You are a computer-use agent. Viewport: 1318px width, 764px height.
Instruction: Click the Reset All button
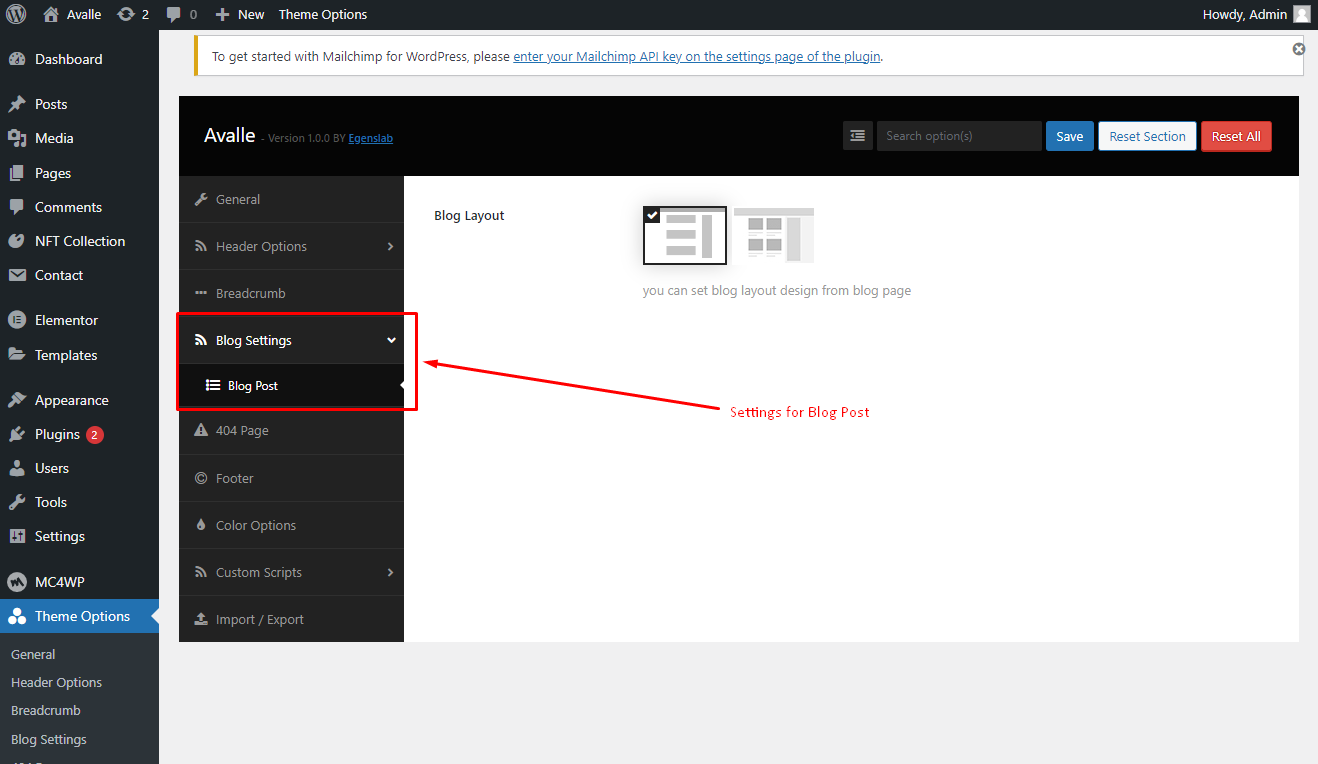[x=1236, y=136]
